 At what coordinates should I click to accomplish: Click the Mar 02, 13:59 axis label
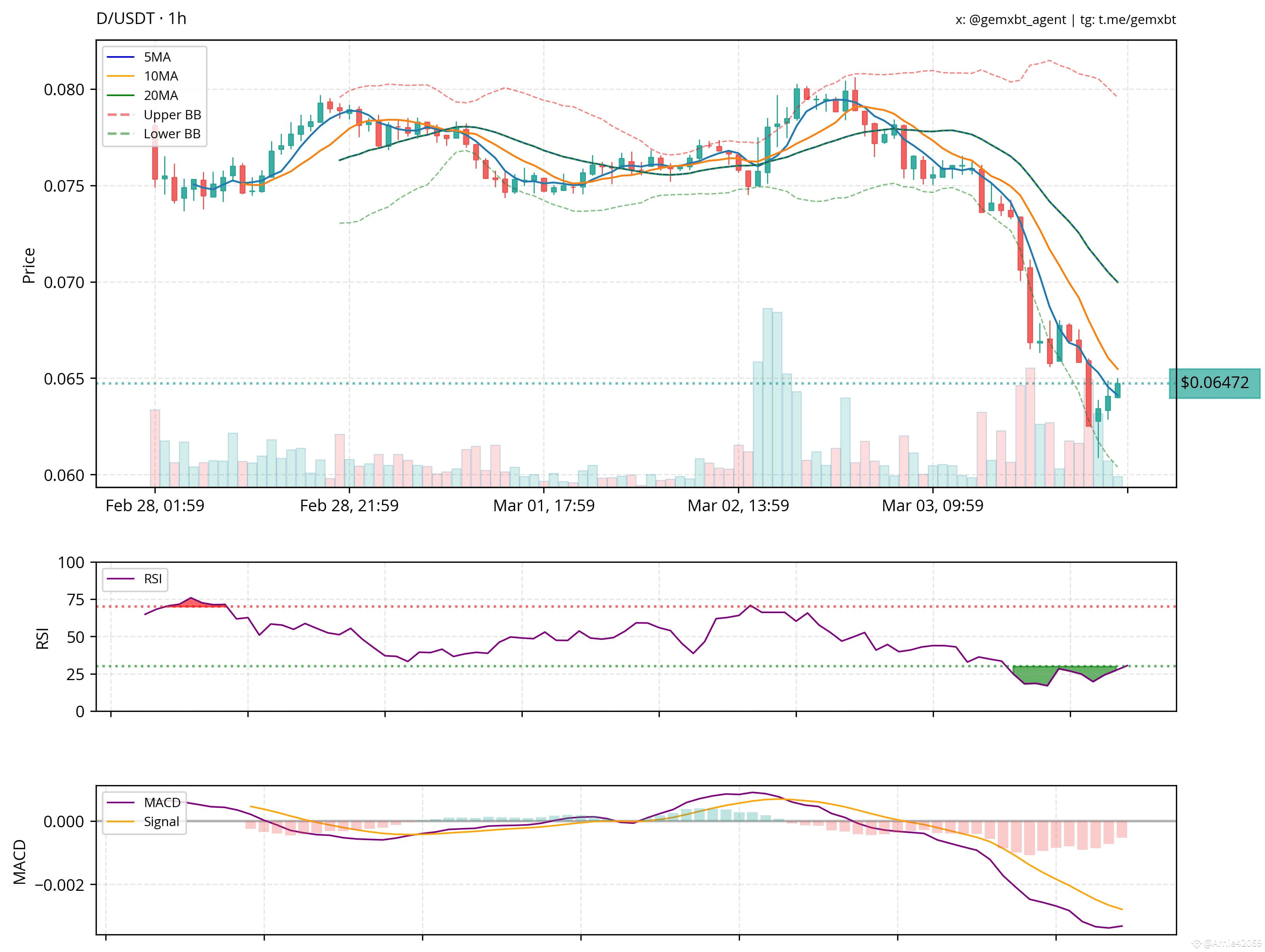[739, 505]
